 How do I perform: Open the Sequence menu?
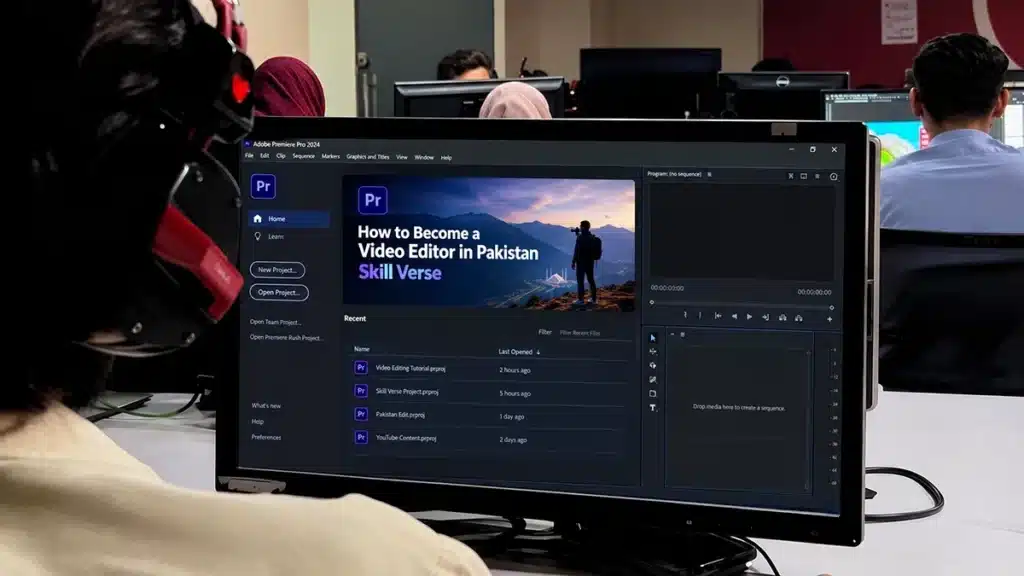pos(304,156)
